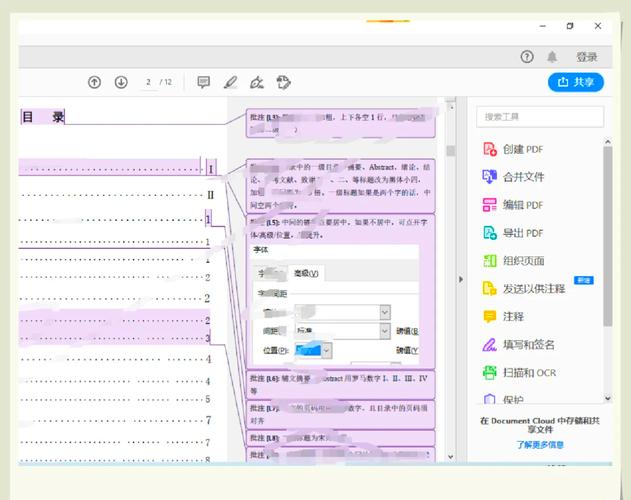Click the document scrollbar thumb

(451, 151)
